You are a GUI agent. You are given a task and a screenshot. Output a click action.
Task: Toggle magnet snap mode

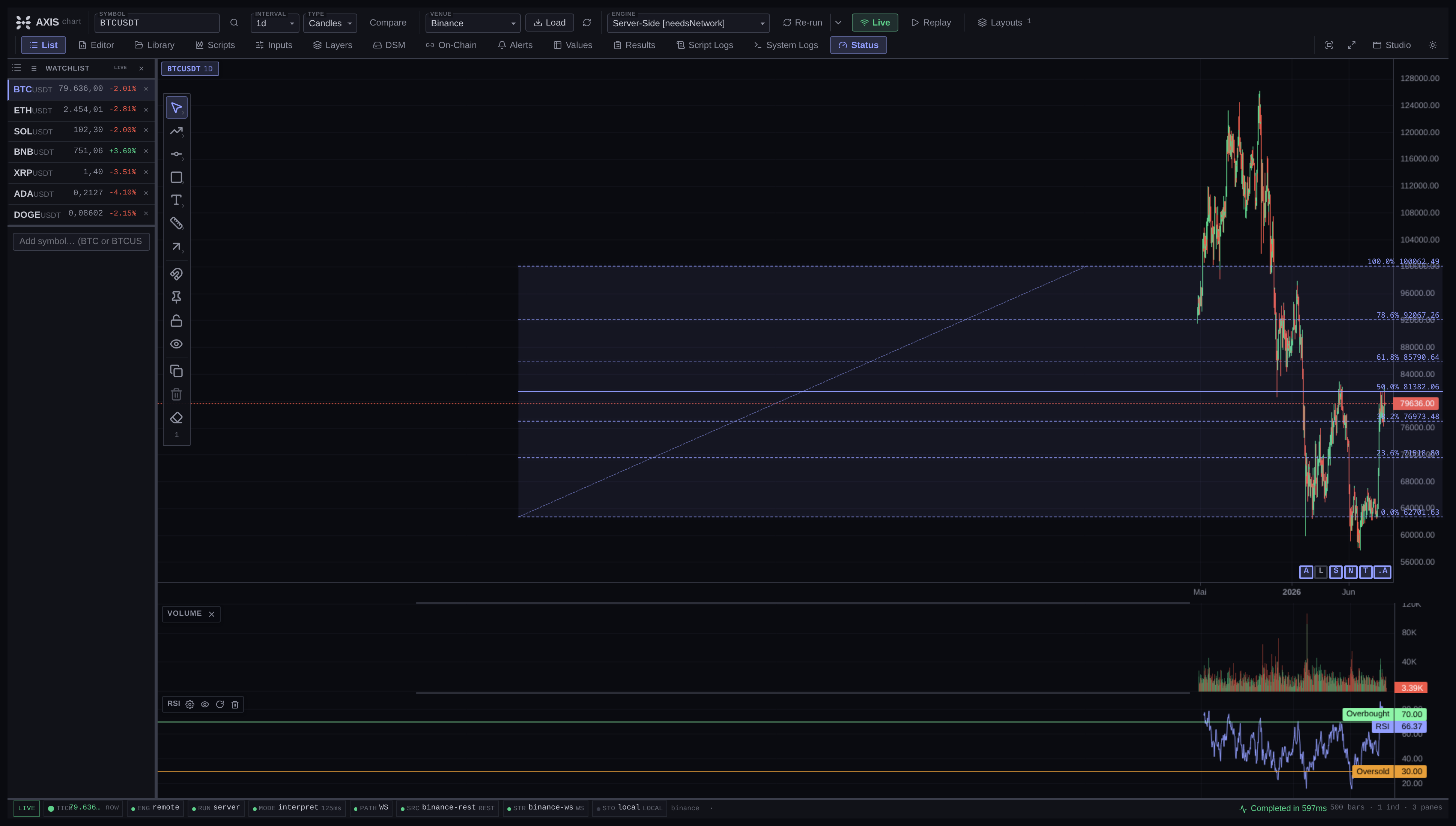tap(176, 274)
